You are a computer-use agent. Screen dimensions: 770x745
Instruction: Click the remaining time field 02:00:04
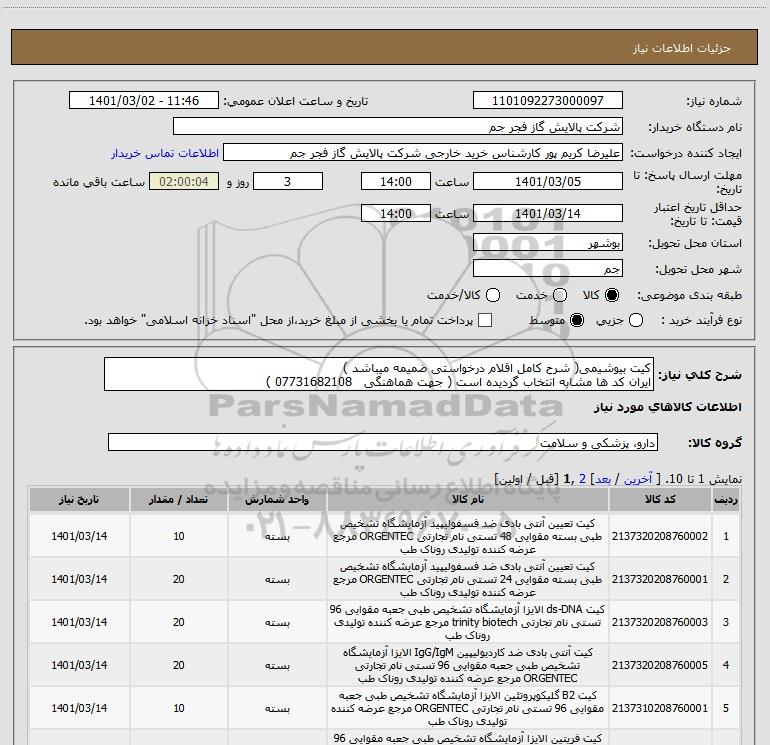(184, 181)
